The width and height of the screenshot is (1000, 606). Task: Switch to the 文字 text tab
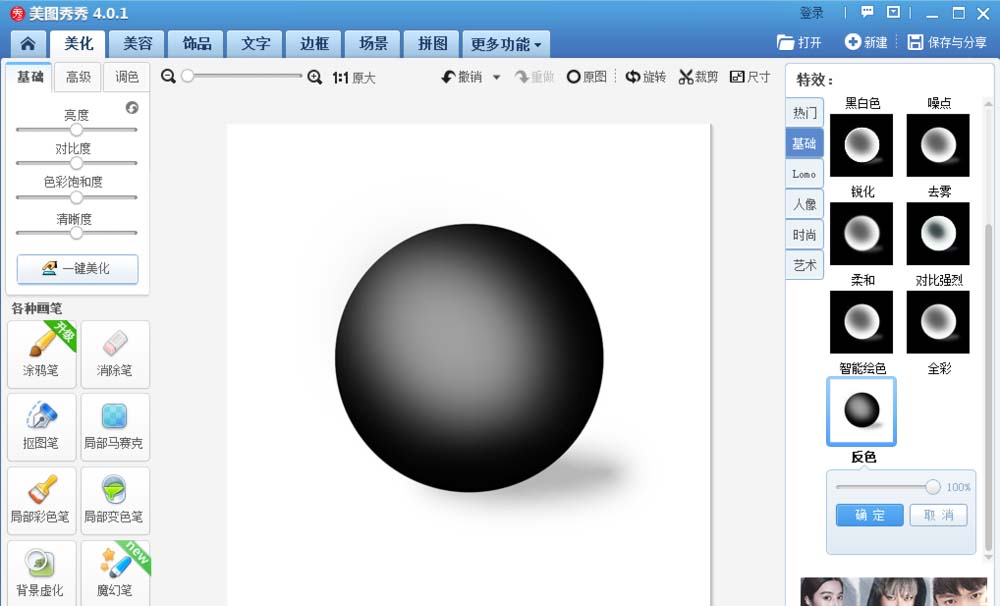(255, 43)
